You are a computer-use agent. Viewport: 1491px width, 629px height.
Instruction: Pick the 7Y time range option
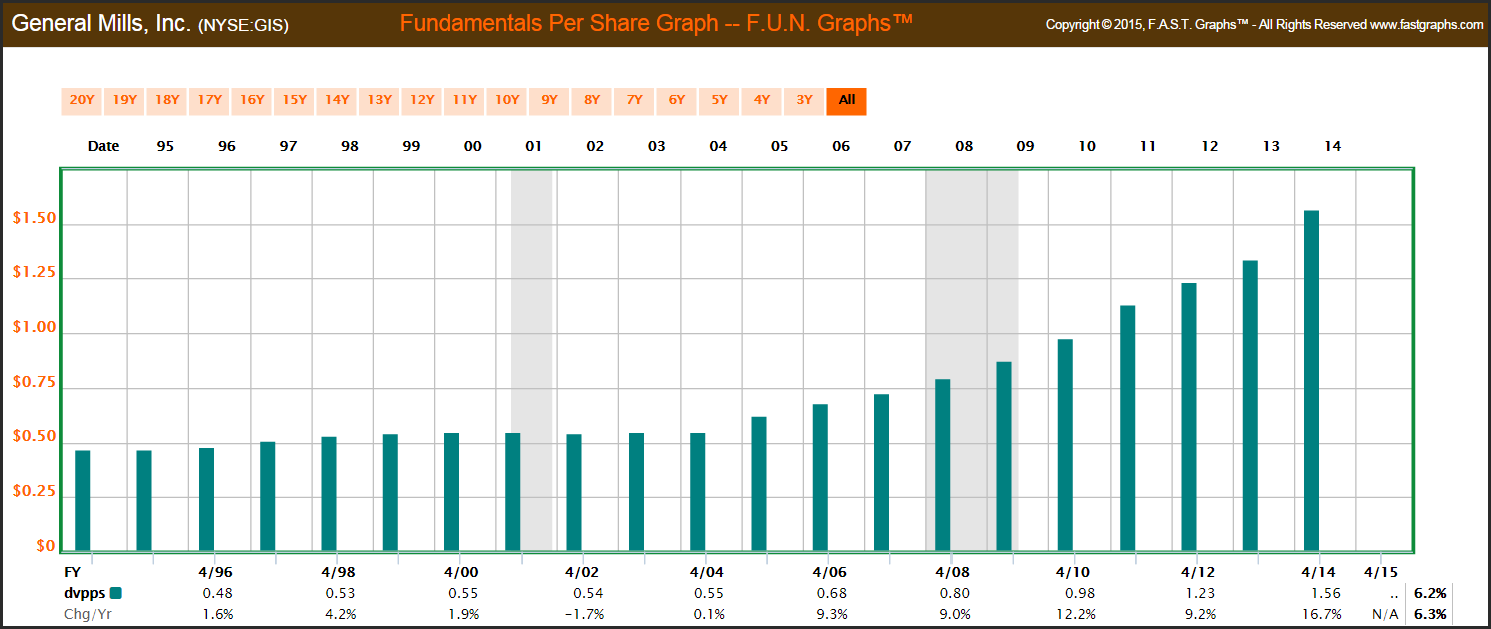point(634,100)
